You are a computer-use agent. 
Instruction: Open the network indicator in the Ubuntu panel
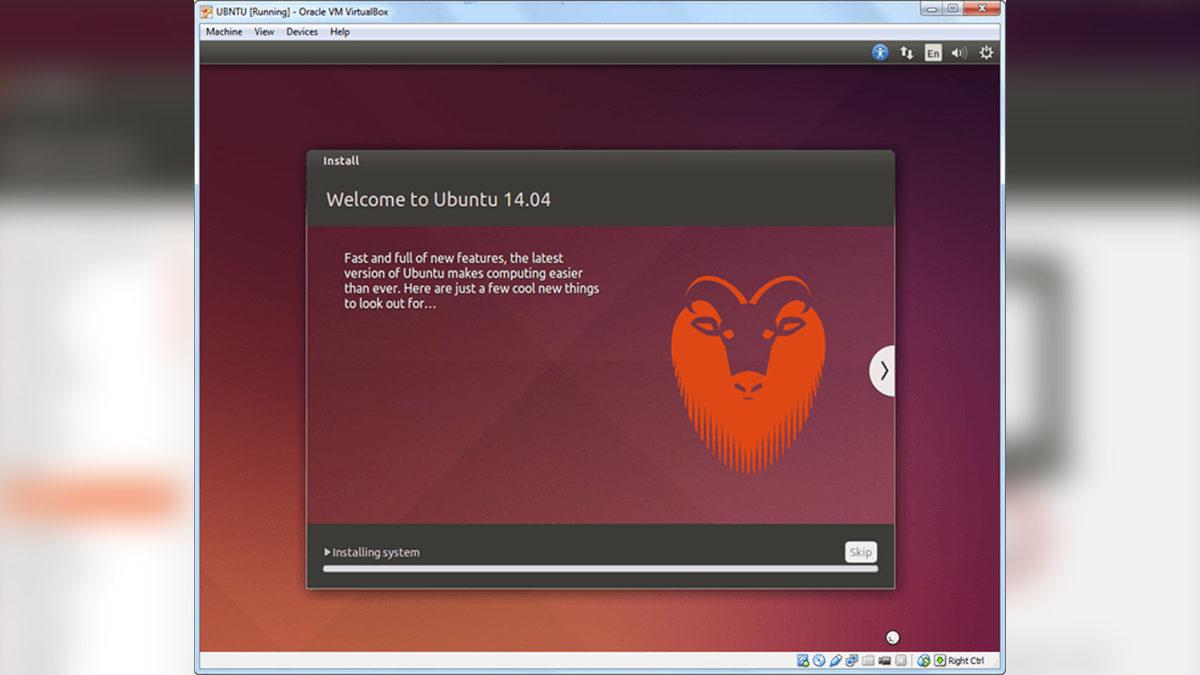(x=906, y=52)
